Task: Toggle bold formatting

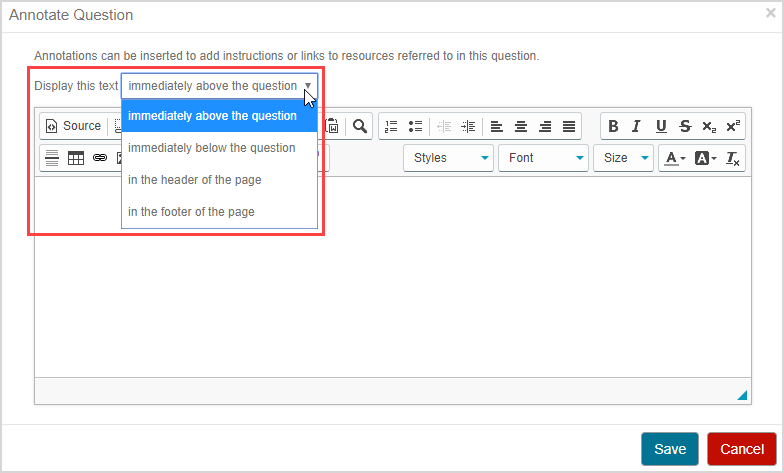Action: [x=613, y=126]
